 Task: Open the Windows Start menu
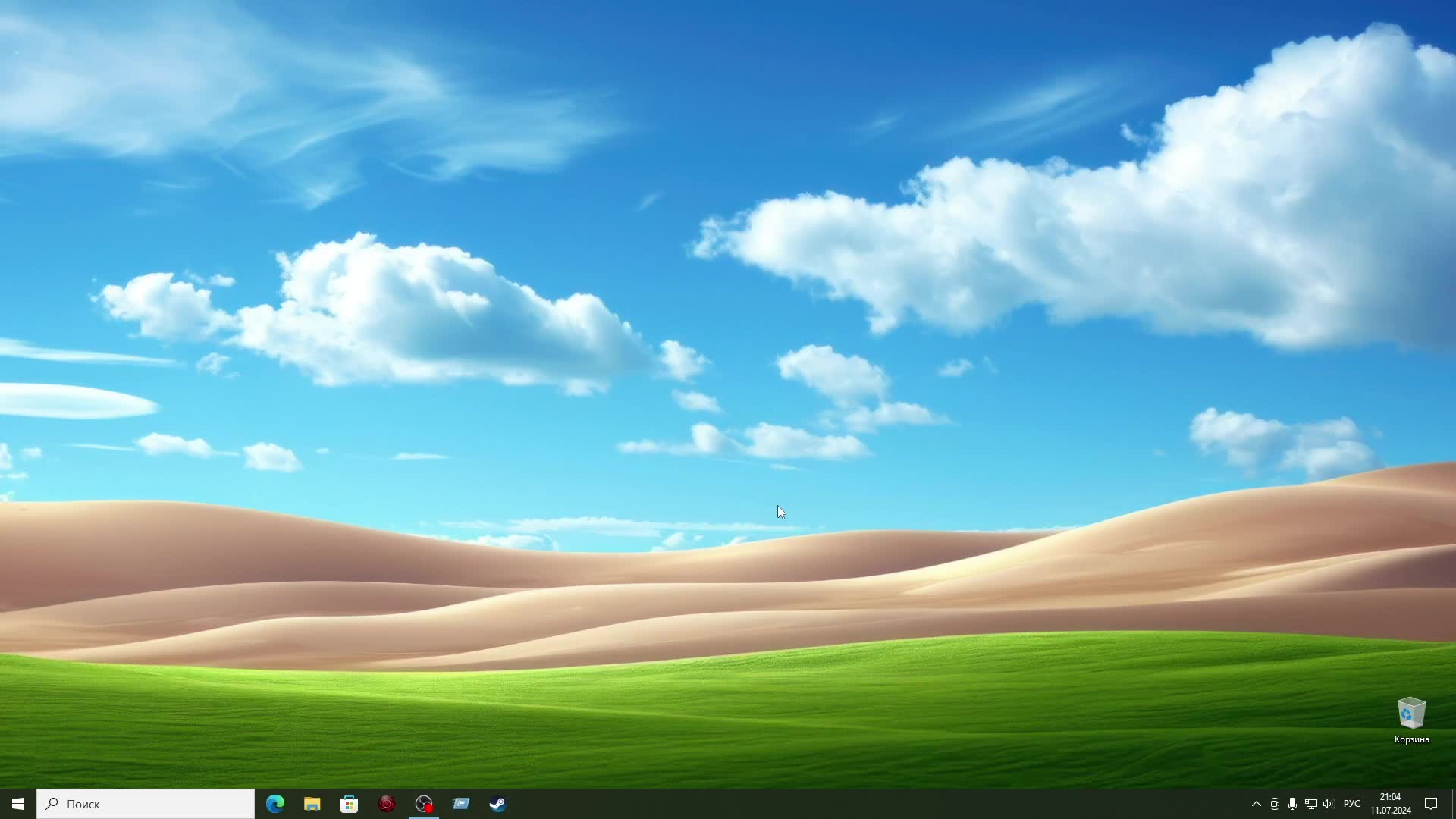click(x=18, y=804)
